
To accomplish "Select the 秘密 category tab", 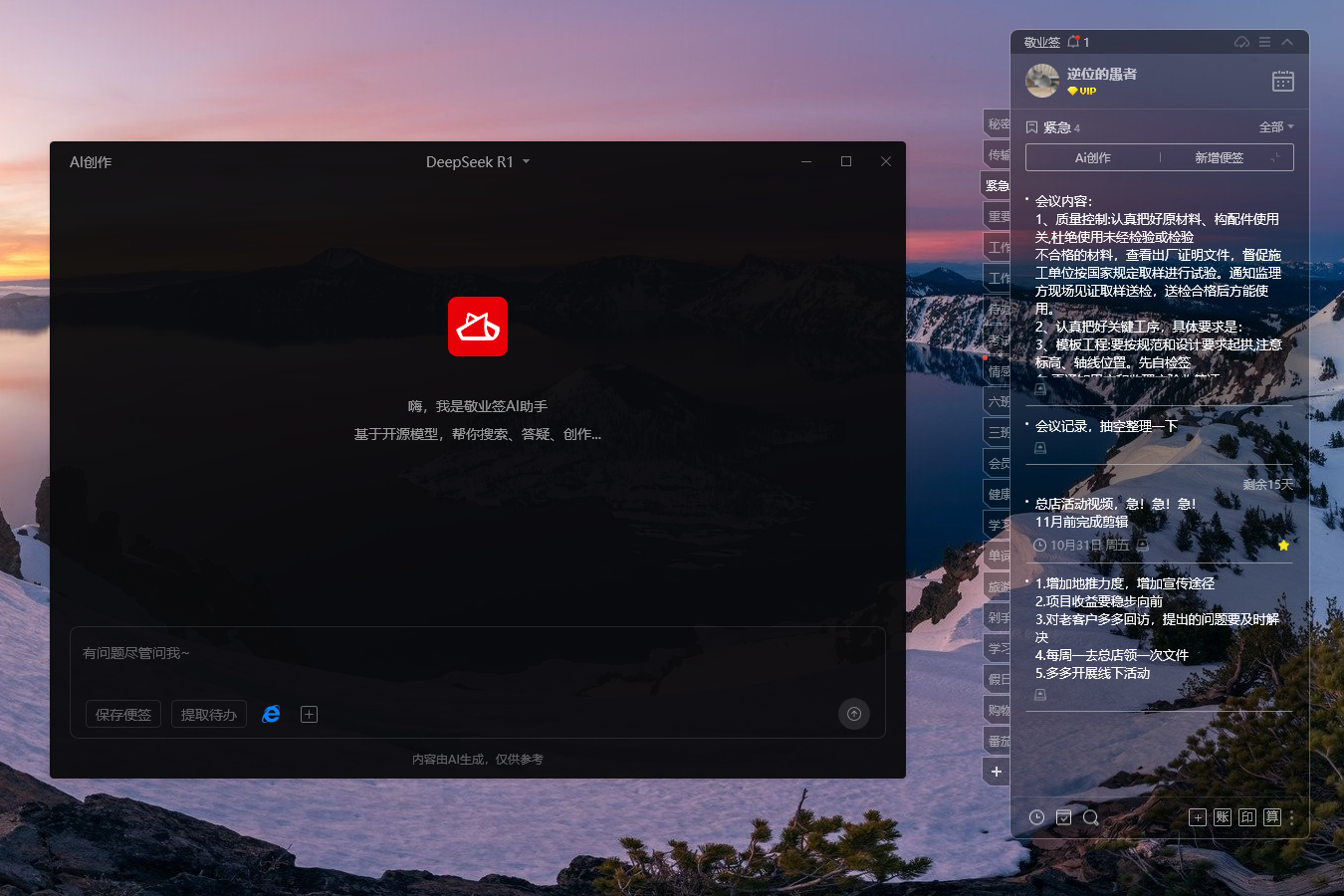I will [998, 123].
